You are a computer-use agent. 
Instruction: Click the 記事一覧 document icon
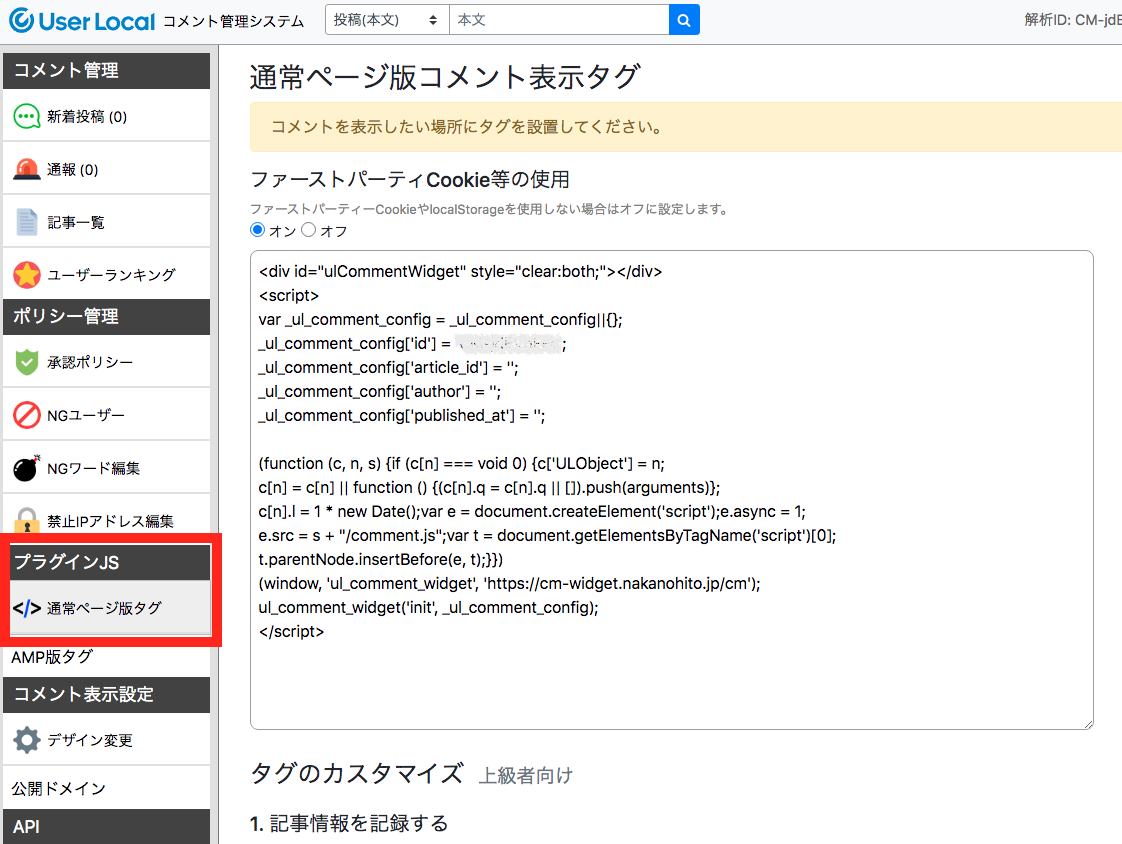[26, 222]
